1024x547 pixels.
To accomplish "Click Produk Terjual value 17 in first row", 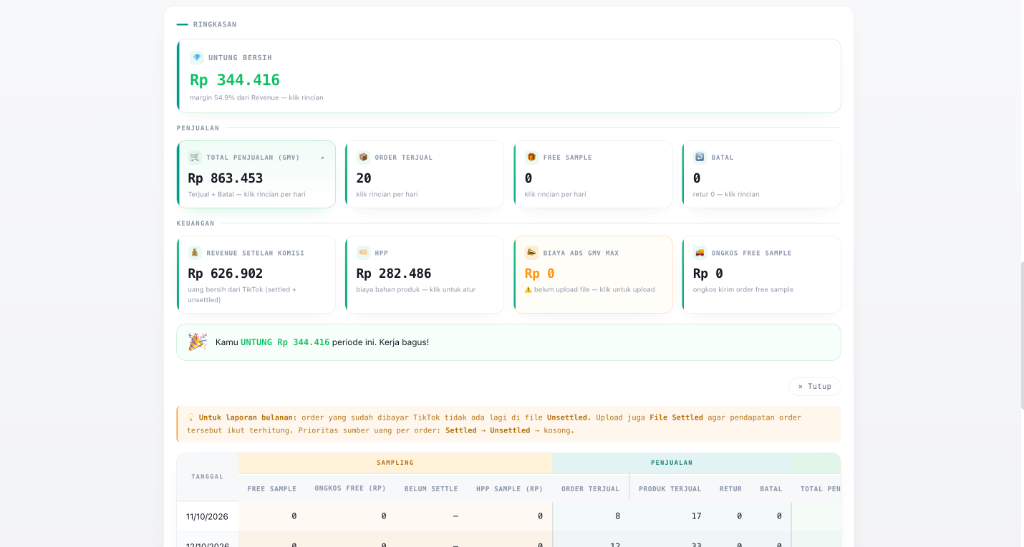I will 696,516.
